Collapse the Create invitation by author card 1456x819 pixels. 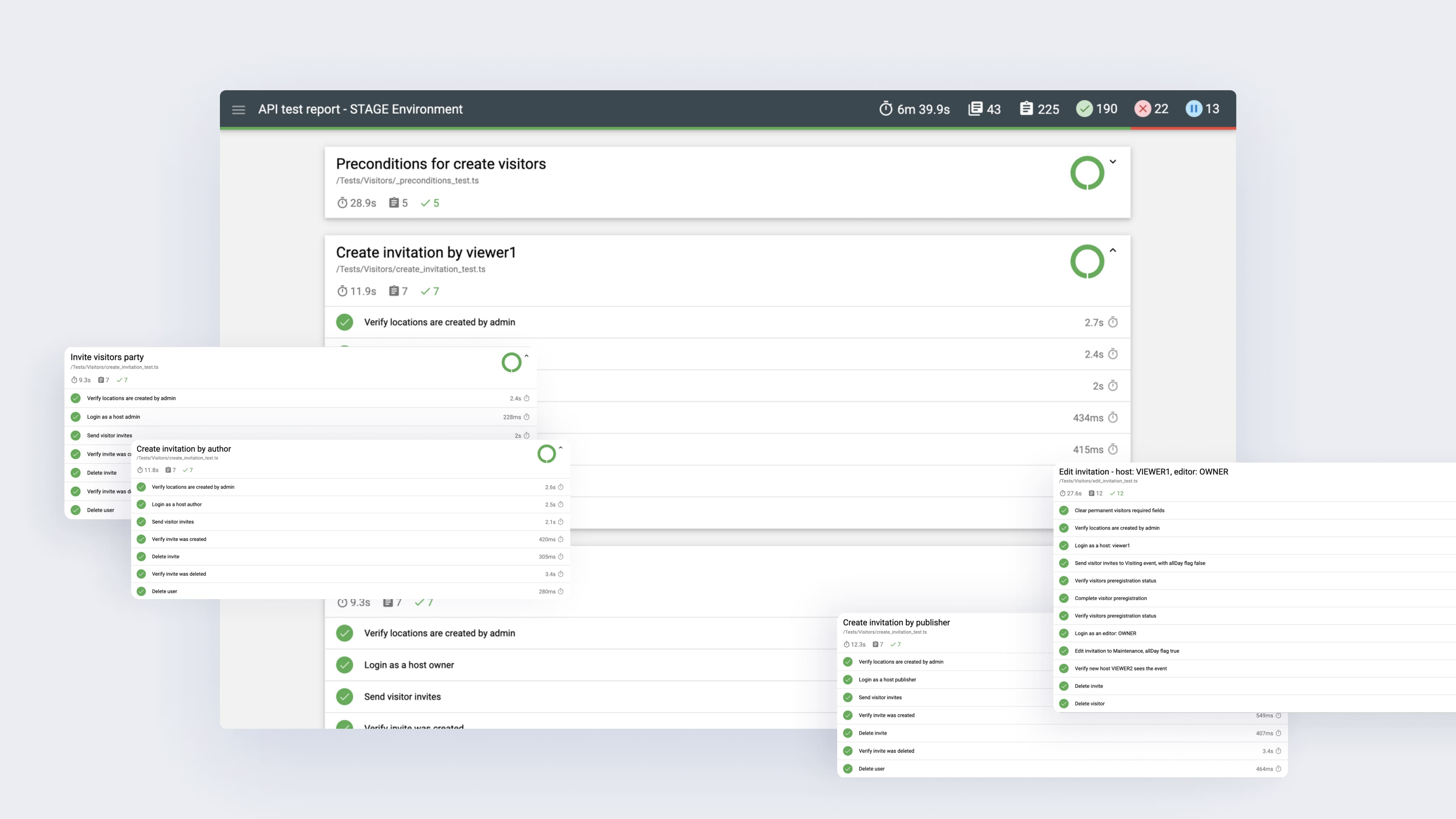(560, 448)
